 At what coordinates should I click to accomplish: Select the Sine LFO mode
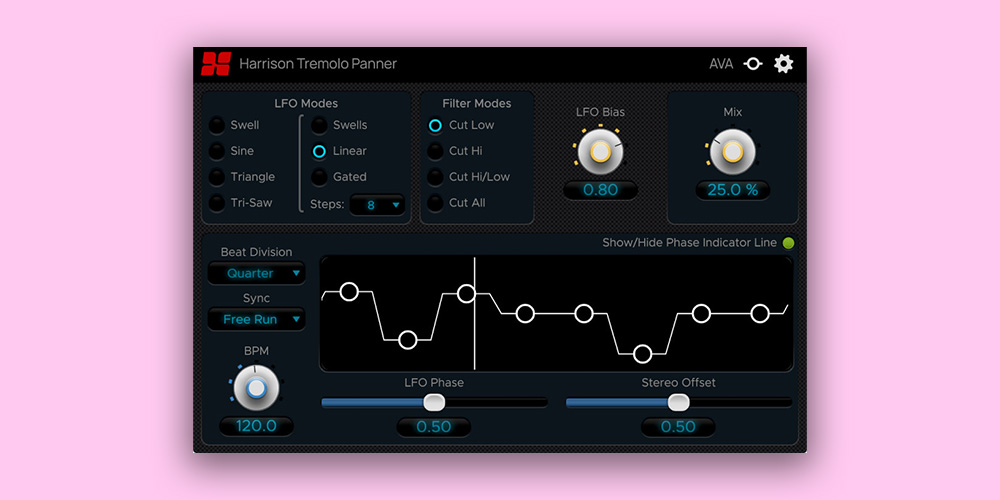tap(216, 151)
